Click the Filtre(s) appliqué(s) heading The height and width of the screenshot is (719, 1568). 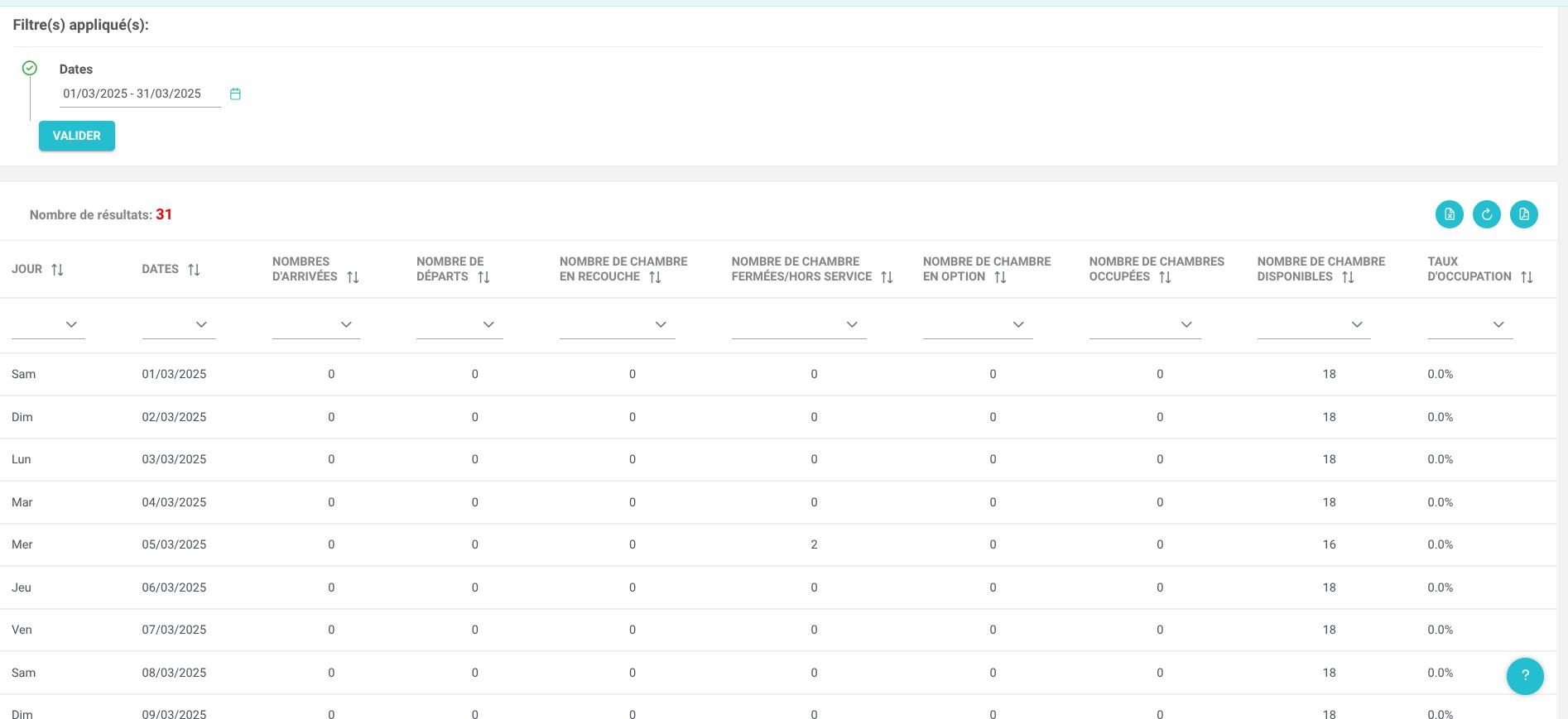coord(80,25)
